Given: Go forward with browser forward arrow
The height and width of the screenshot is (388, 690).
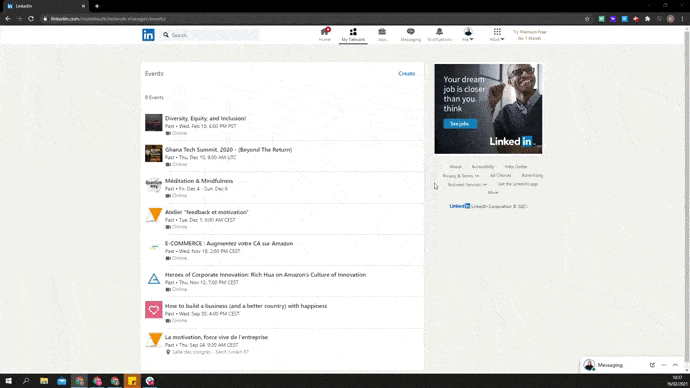Looking at the screenshot, I should coord(19,19).
